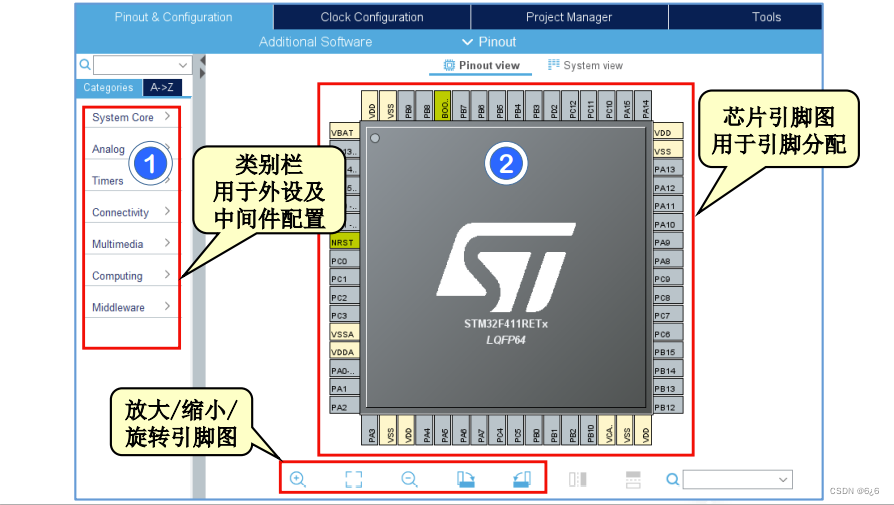Click pin PC0 on the chip
The height and width of the screenshot is (505, 894).
pyautogui.click(x=344, y=260)
